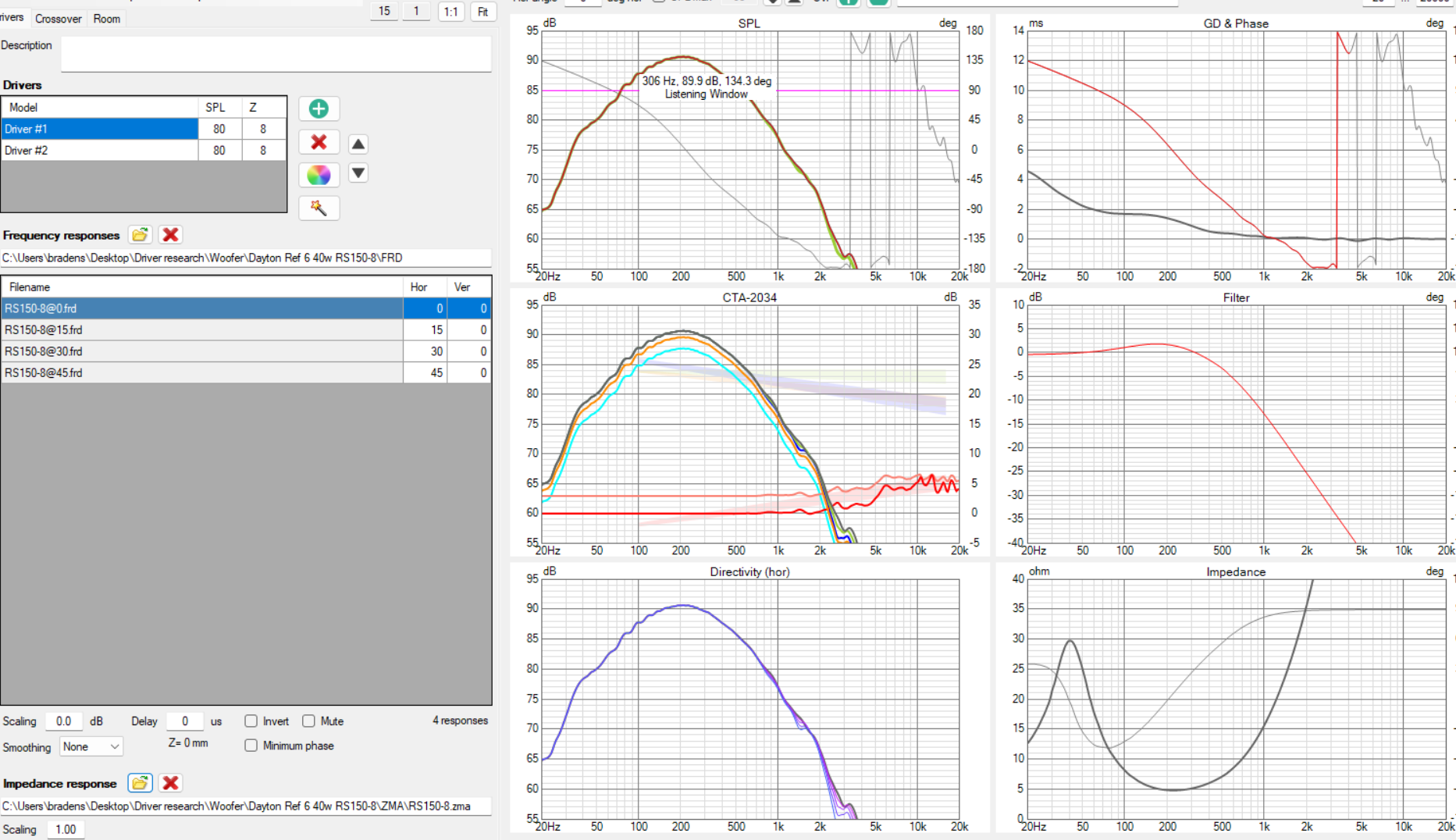This screenshot has height=840, width=1456.
Task: Click the Hor column header
Action: pyautogui.click(x=425, y=287)
